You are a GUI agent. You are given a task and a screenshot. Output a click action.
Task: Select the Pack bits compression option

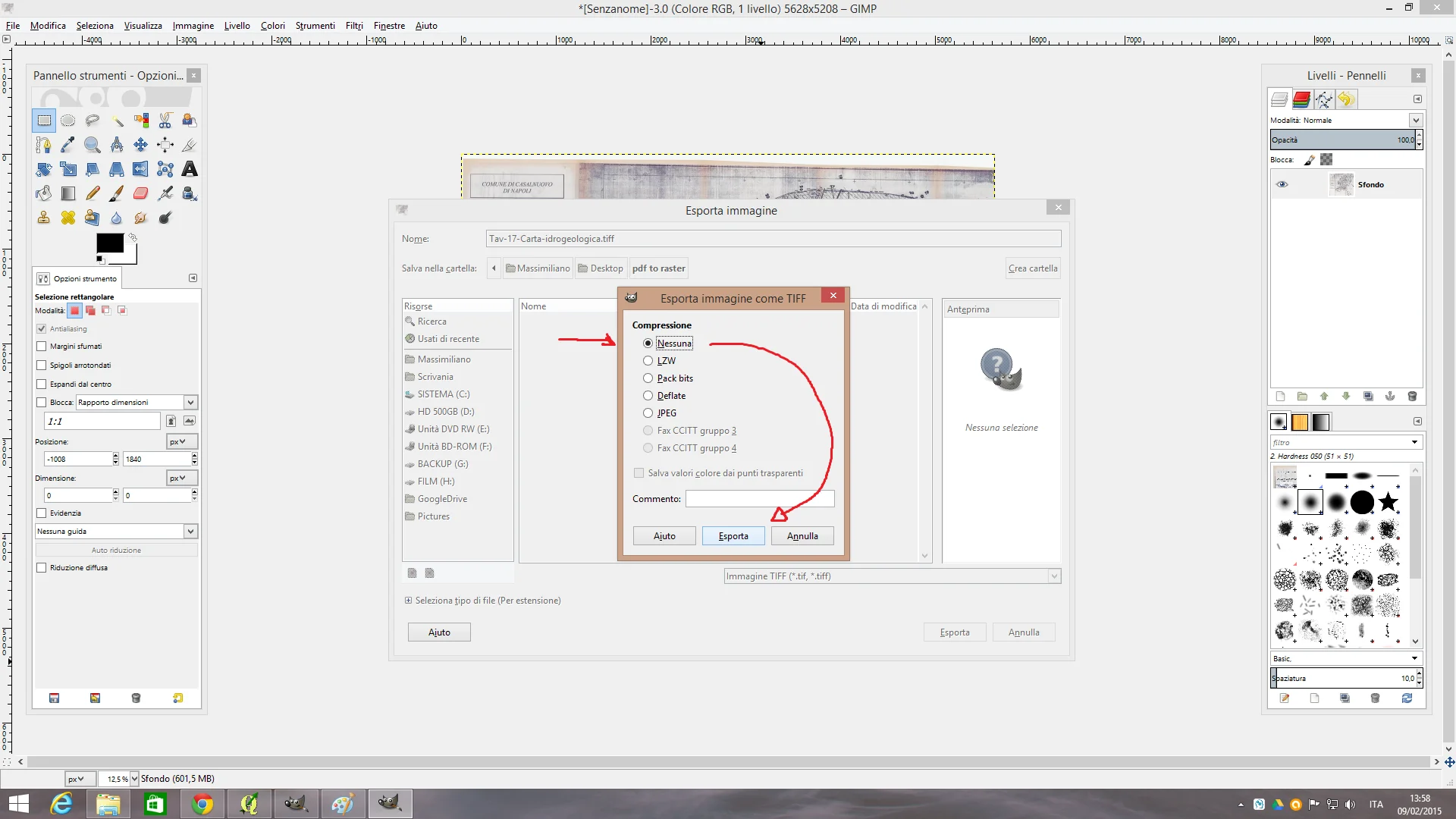click(x=648, y=378)
